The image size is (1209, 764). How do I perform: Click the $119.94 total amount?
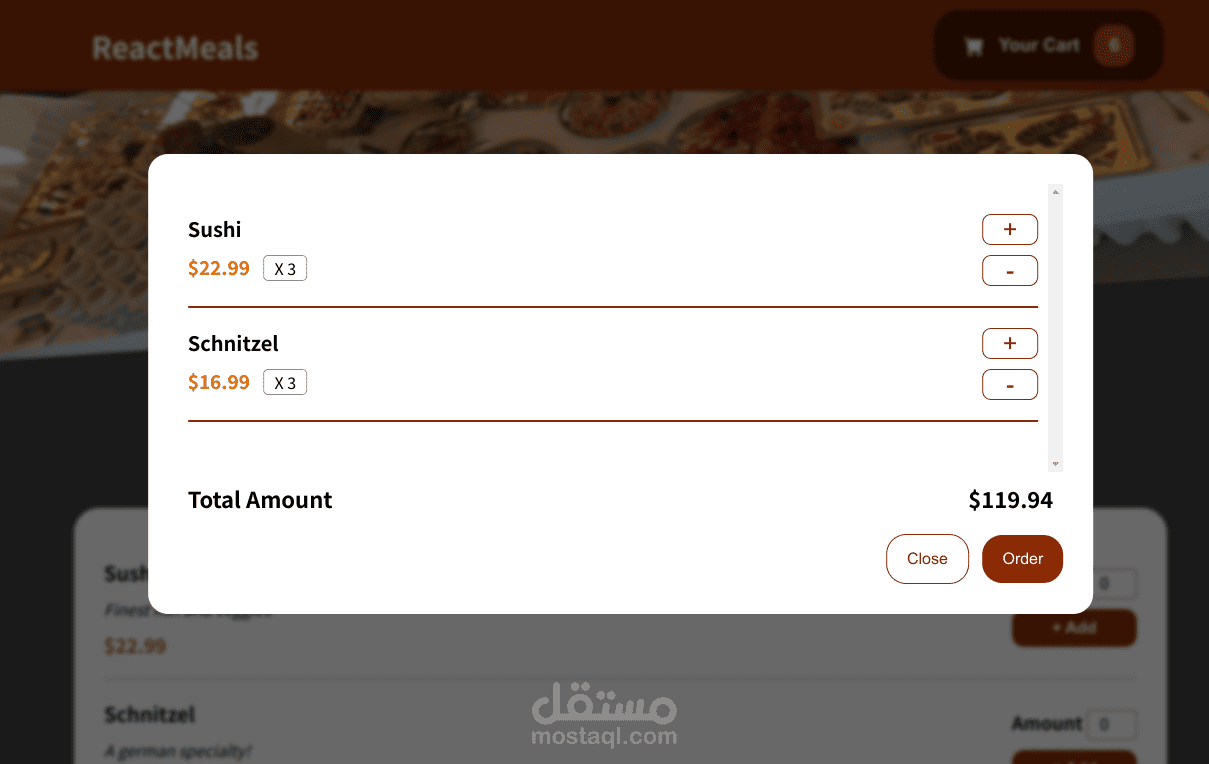point(1010,500)
